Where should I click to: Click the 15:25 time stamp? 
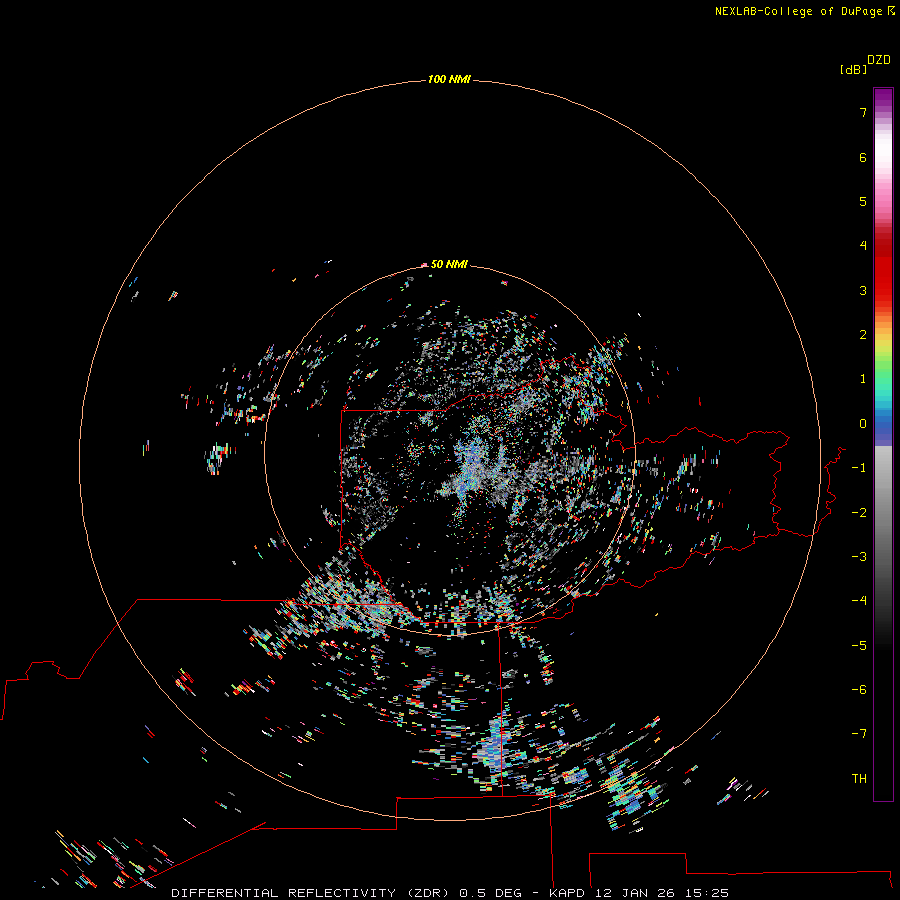tap(707, 893)
